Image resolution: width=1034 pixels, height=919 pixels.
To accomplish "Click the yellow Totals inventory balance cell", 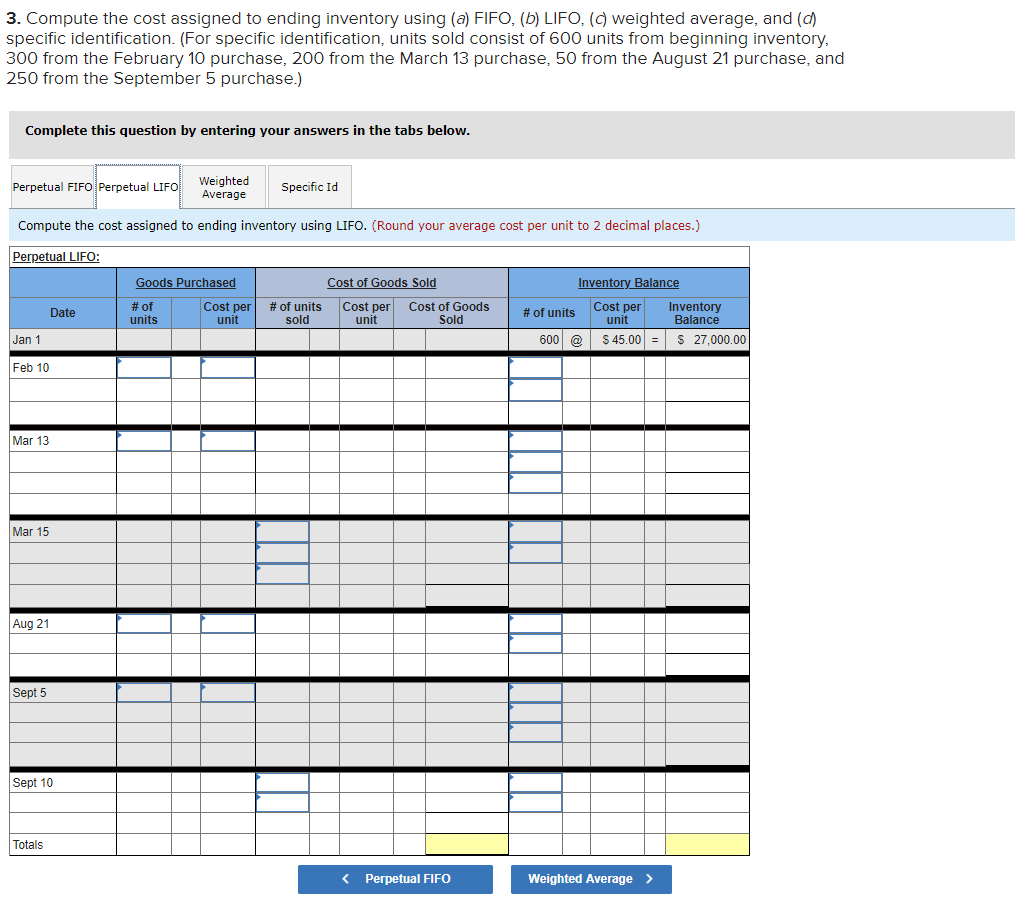I will point(707,843).
